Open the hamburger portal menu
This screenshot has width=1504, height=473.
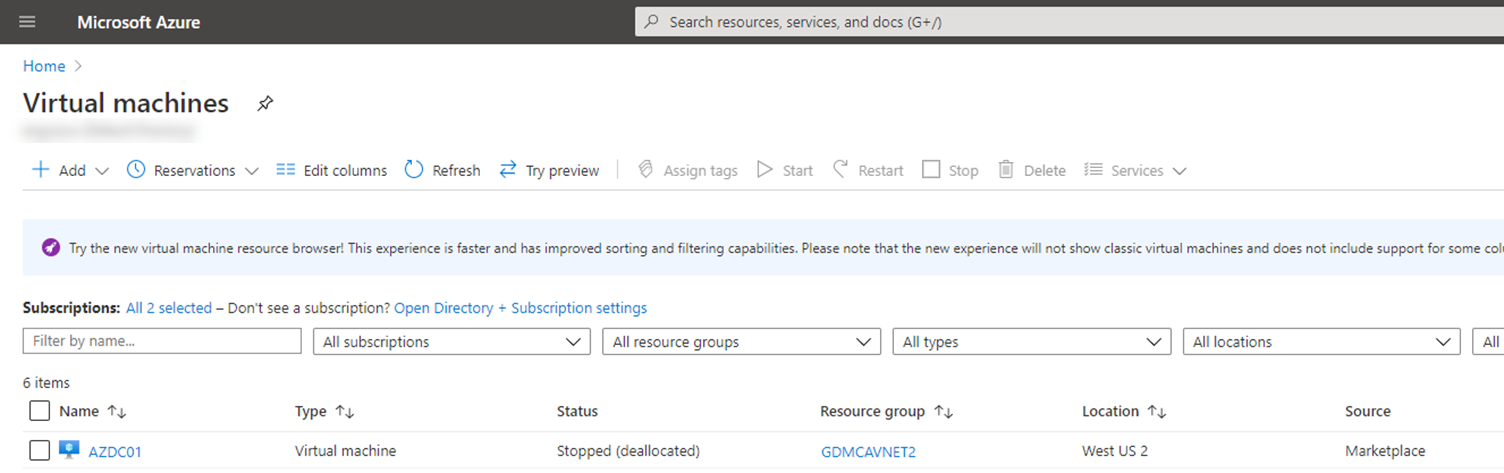coord(27,22)
